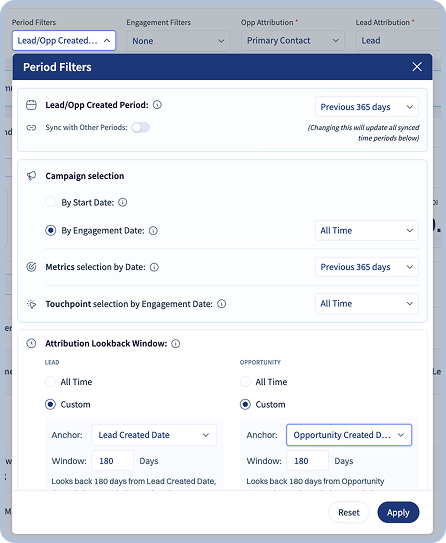Open Lead Created Date anchor dropdown

point(154,435)
